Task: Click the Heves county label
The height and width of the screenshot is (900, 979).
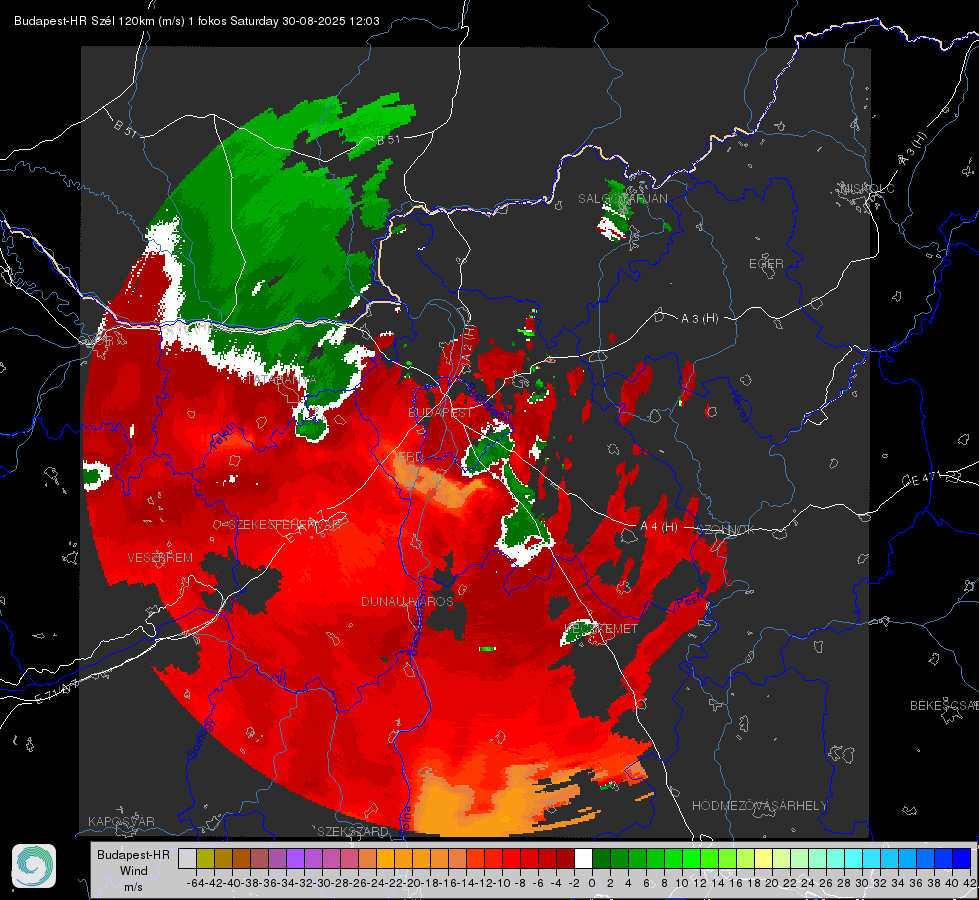Action: point(741,405)
